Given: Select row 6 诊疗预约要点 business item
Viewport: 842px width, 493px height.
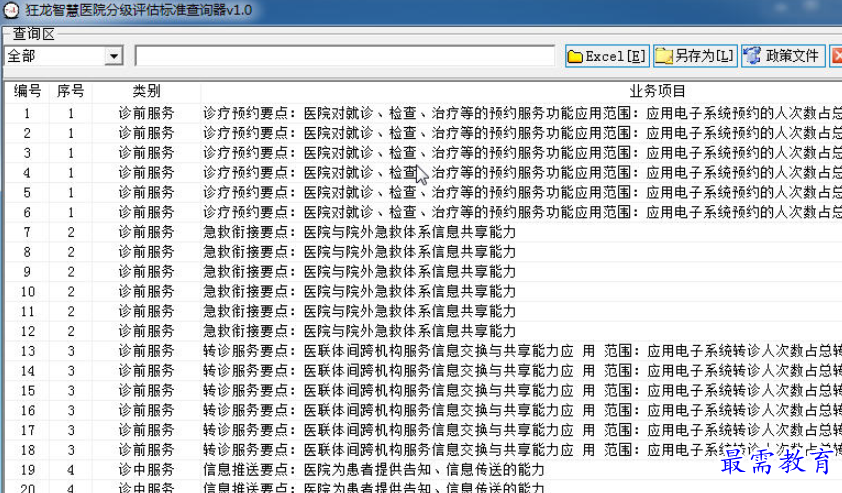Looking at the screenshot, I should tap(522, 212).
